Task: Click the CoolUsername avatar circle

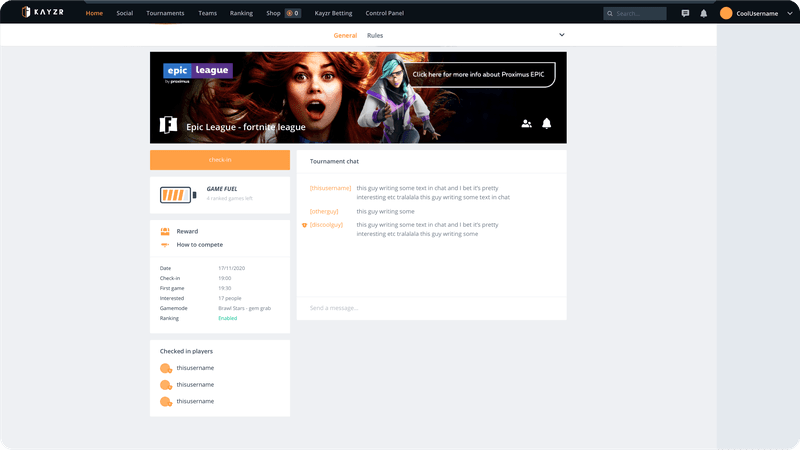Action: pyautogui.click(x=726, y=13)
